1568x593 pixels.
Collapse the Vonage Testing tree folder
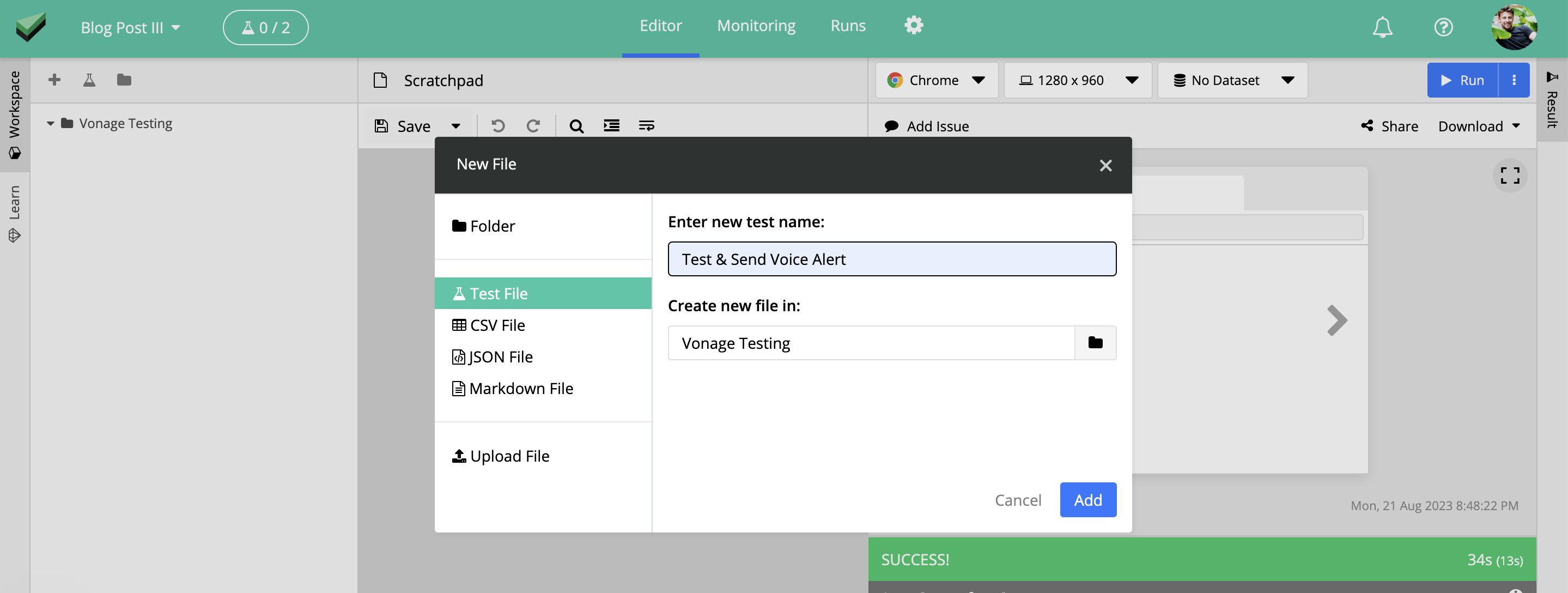(x=51, y=124)
